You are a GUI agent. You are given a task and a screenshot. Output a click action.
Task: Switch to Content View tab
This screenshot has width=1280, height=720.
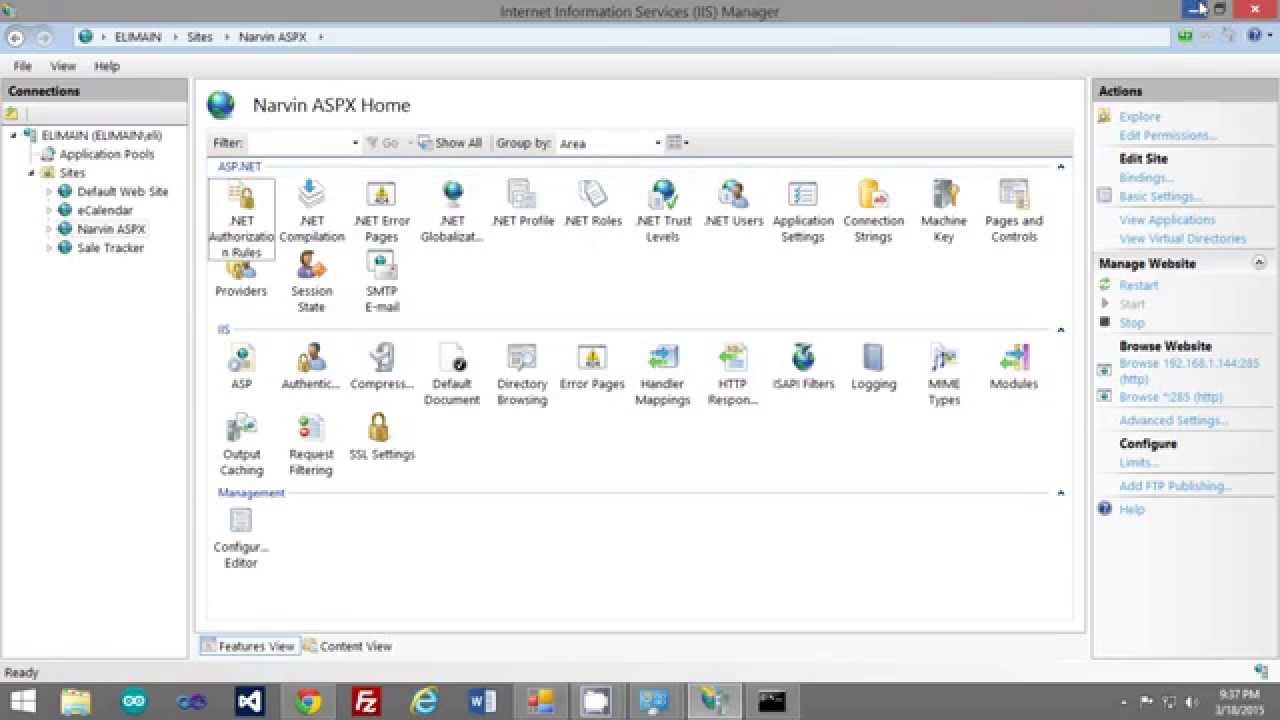[347, 646]
